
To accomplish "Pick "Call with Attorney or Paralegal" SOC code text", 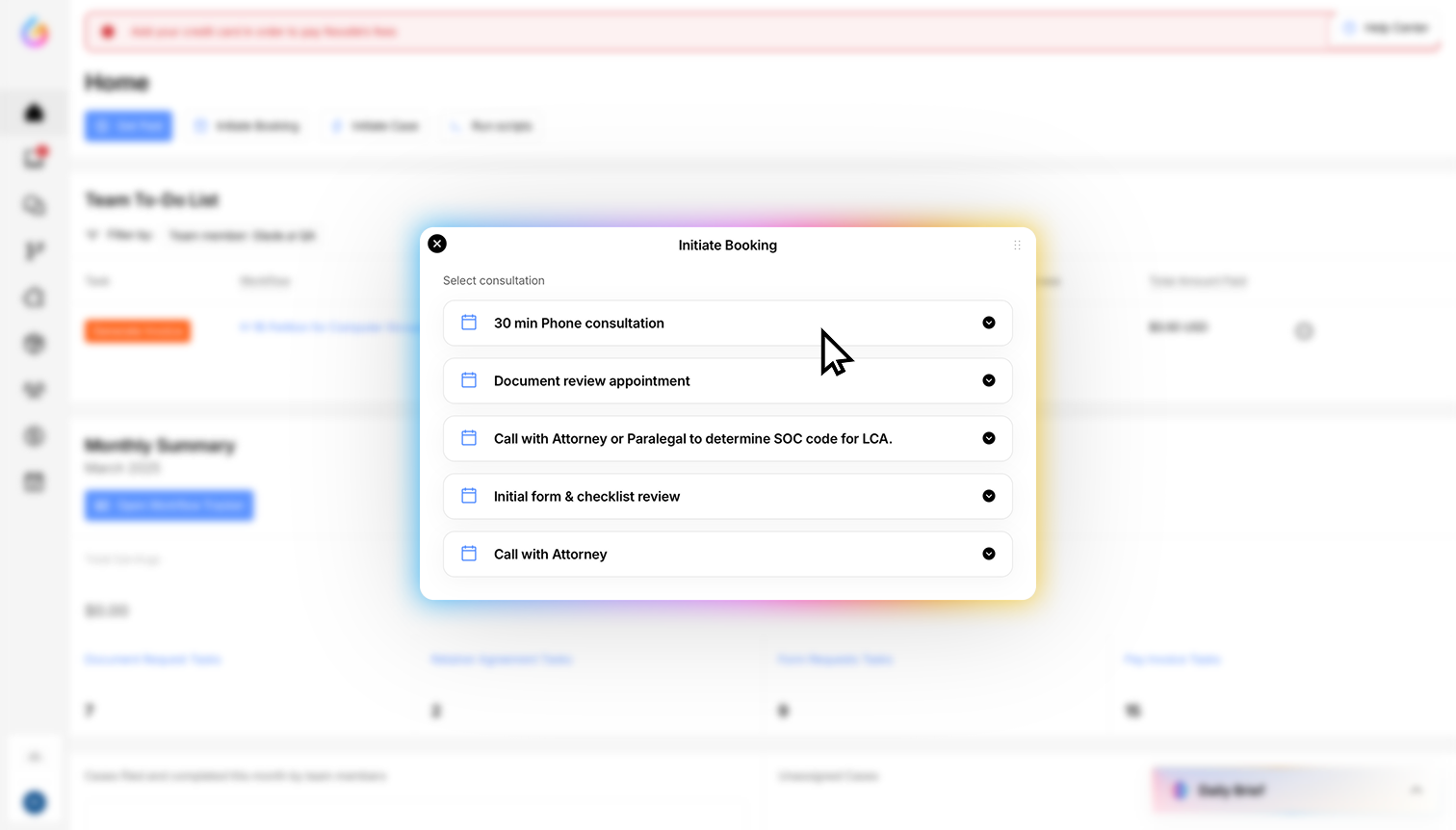I will coord(693,439).
